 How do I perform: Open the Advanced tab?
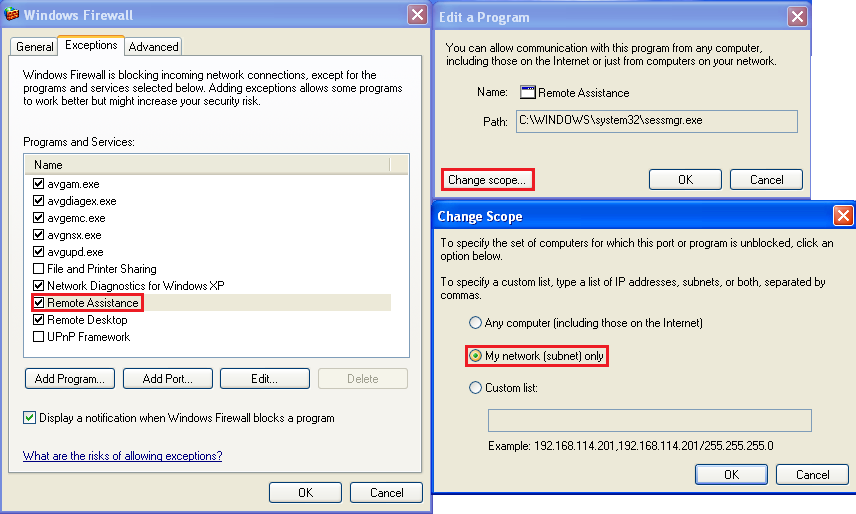[x=153, y=46]
